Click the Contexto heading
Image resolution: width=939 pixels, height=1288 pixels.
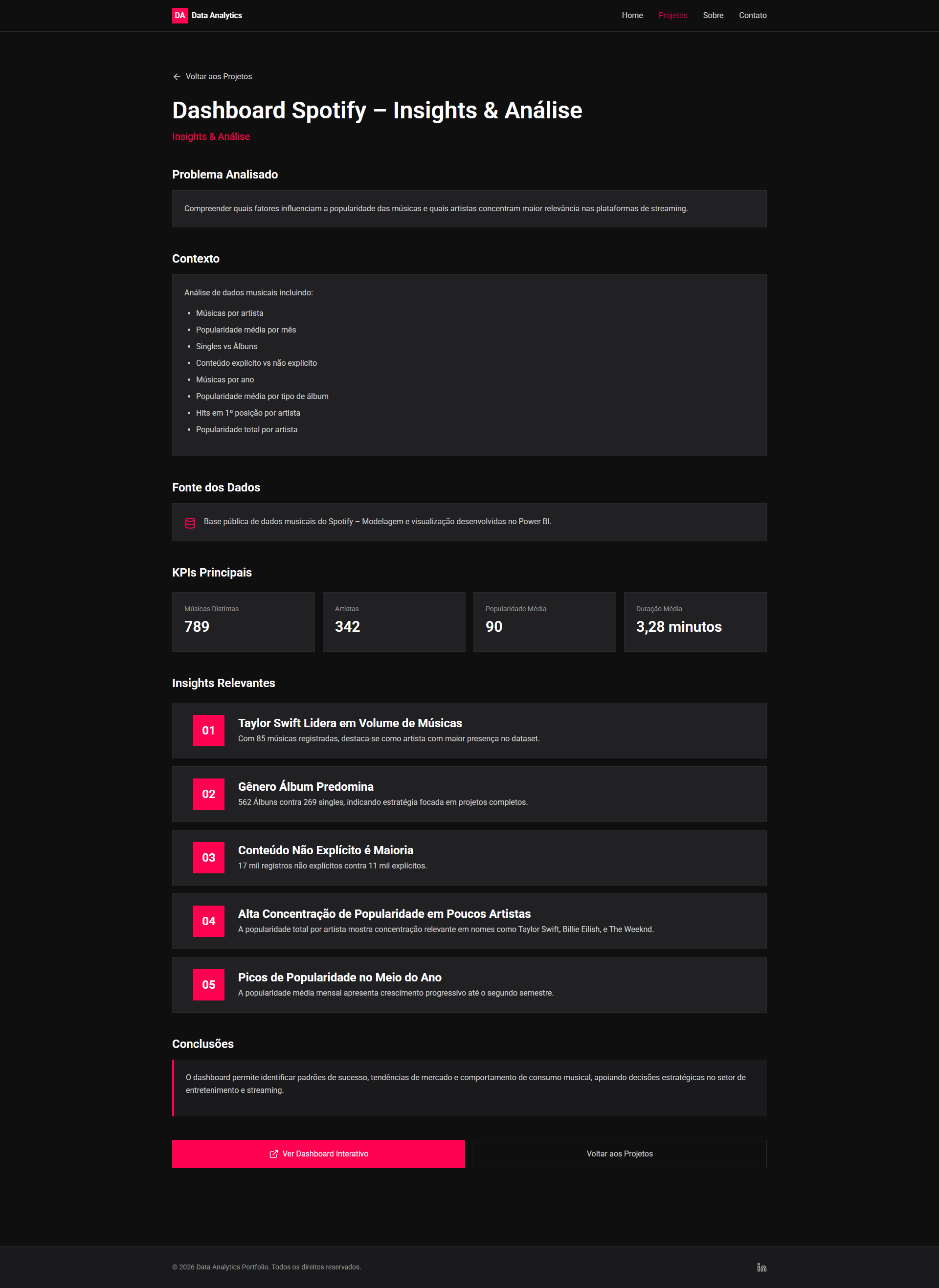[196, 259]
